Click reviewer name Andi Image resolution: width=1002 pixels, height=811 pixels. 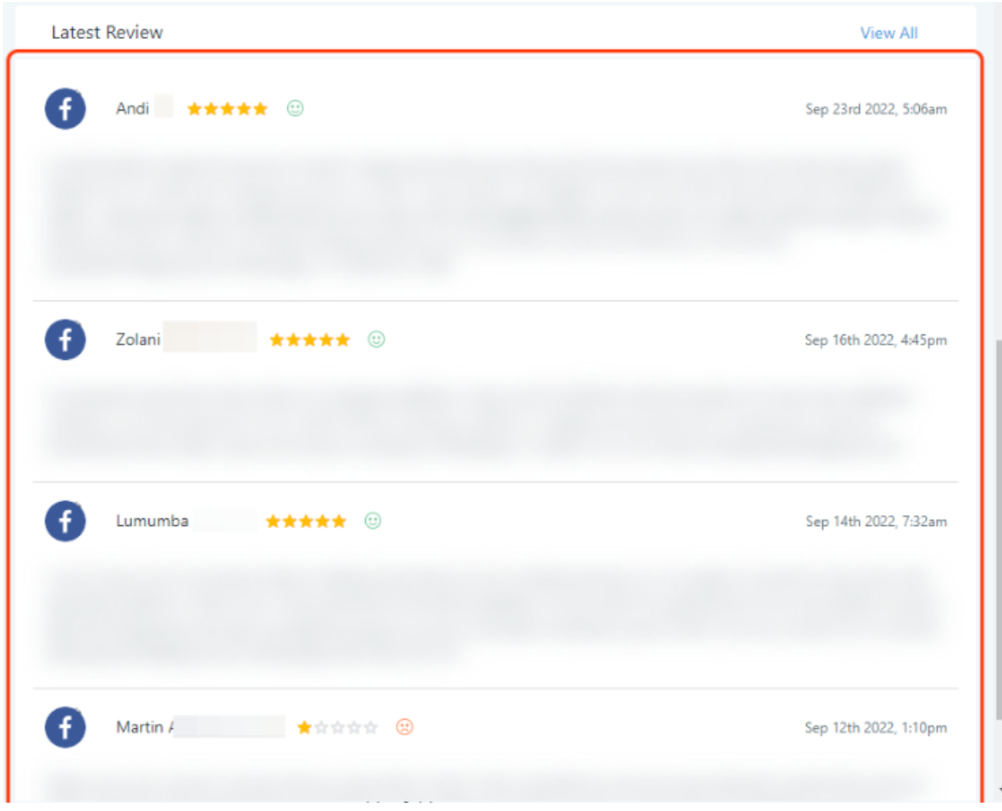pyautogui.click(x=132, y=108)
